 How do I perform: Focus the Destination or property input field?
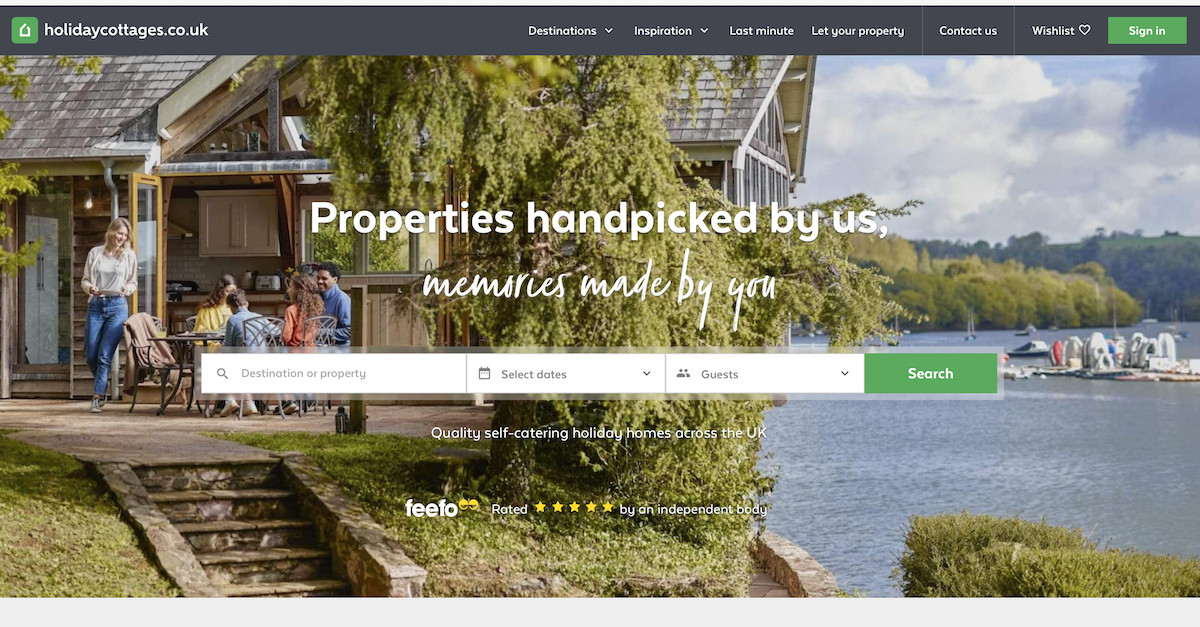[334, 373]
